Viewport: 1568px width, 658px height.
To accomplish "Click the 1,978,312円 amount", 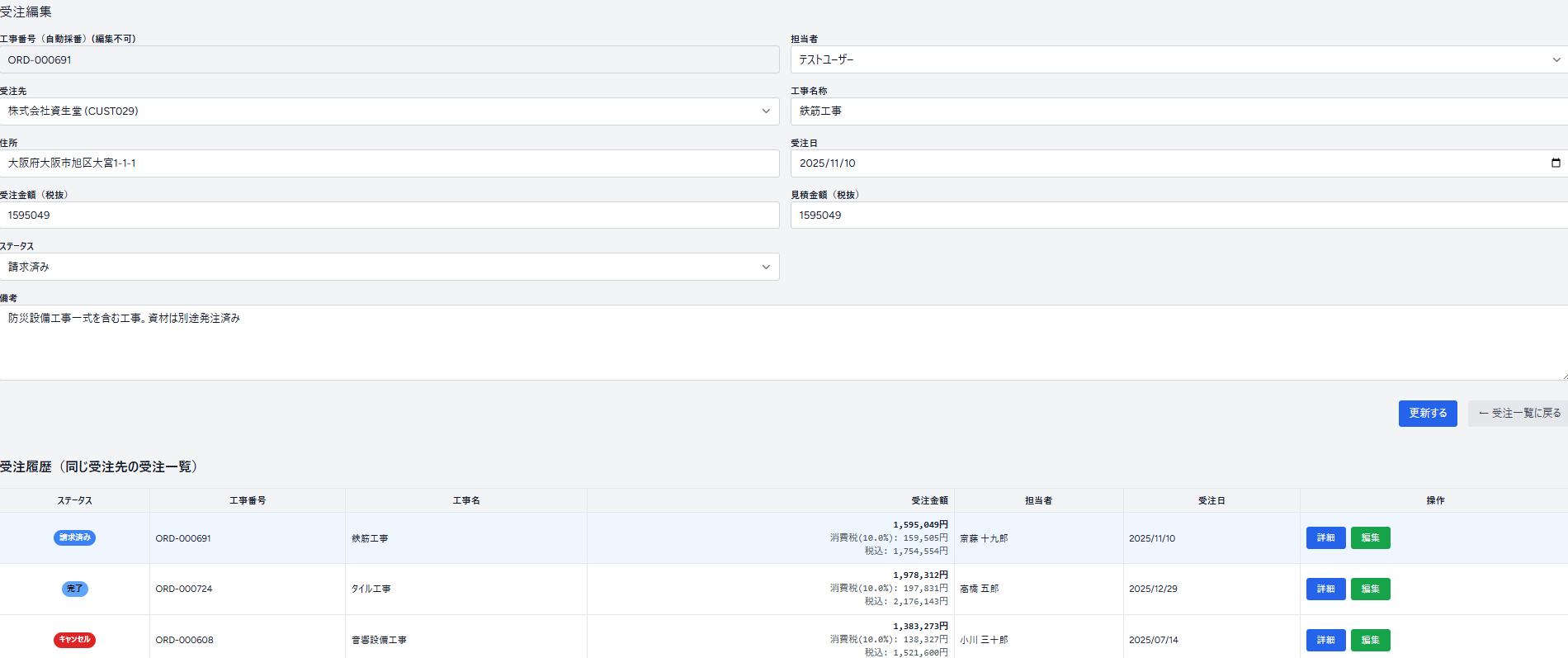I will pyautogui.click(x=920, y=575).
